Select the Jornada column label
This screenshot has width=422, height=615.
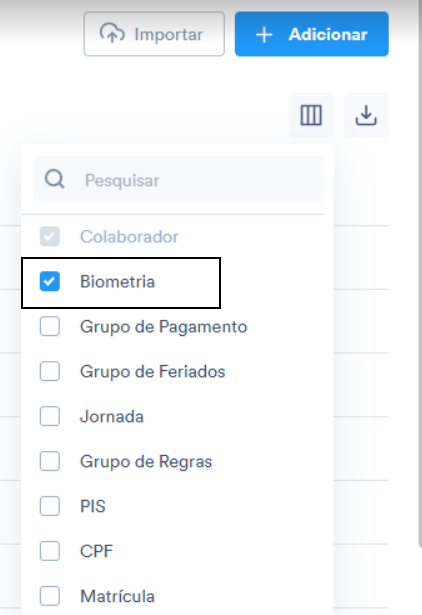point(112,417)
